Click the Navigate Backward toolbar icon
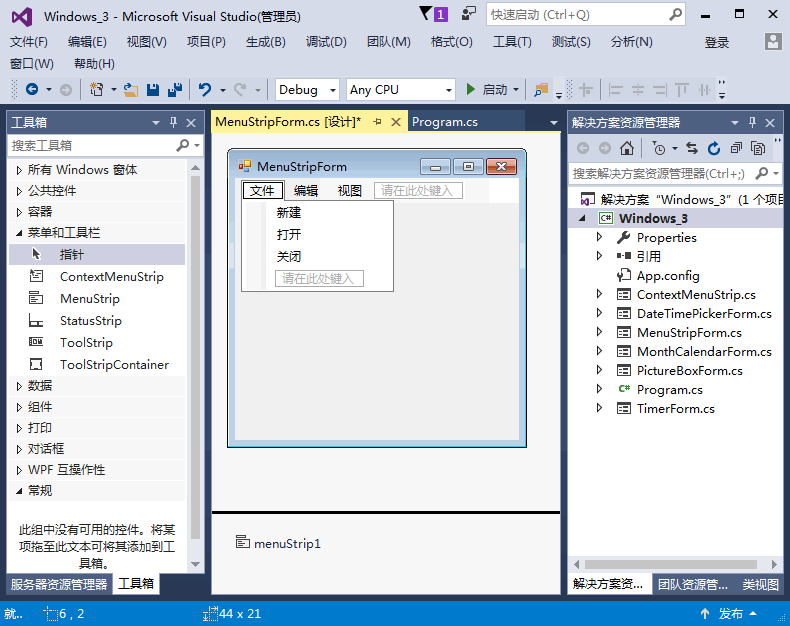This screenshot has height=626, width=790. coord(32,90)
